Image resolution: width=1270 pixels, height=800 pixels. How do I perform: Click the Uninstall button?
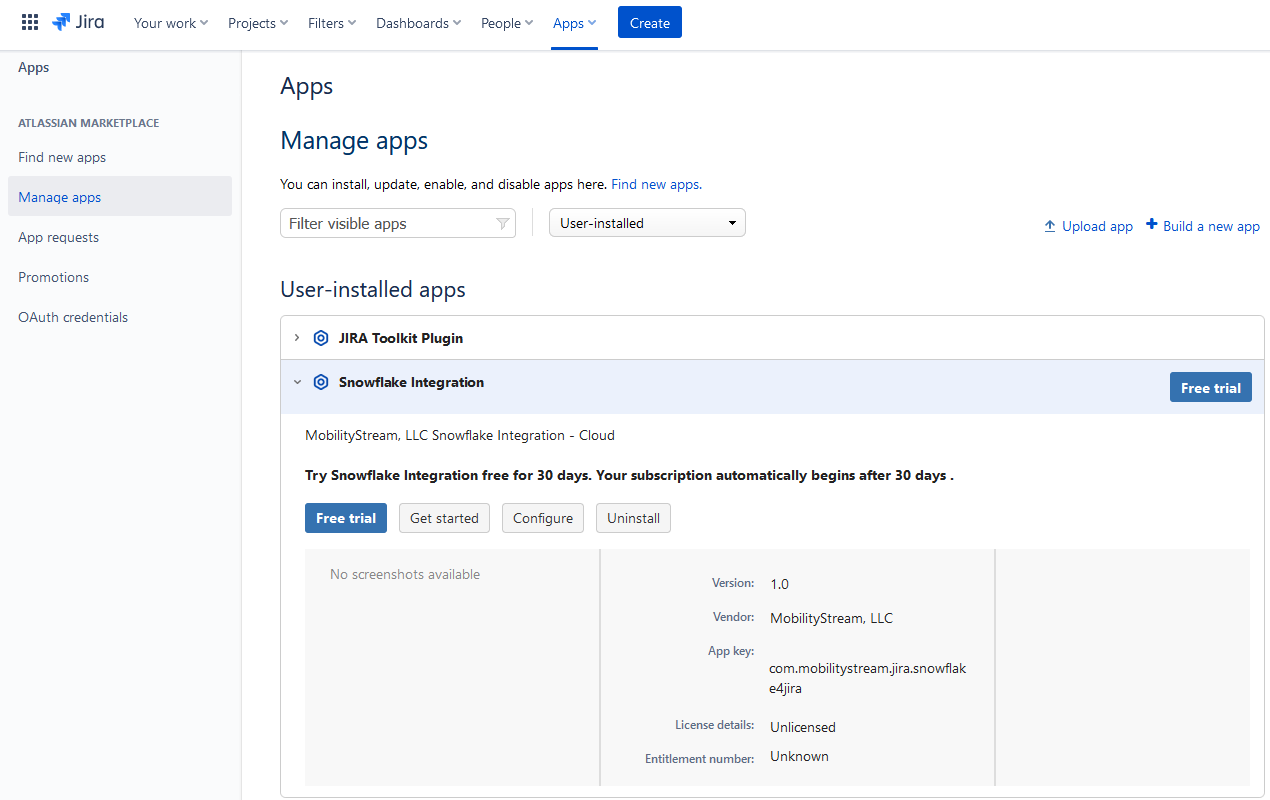pyautogui.click(x=633, y=518)
